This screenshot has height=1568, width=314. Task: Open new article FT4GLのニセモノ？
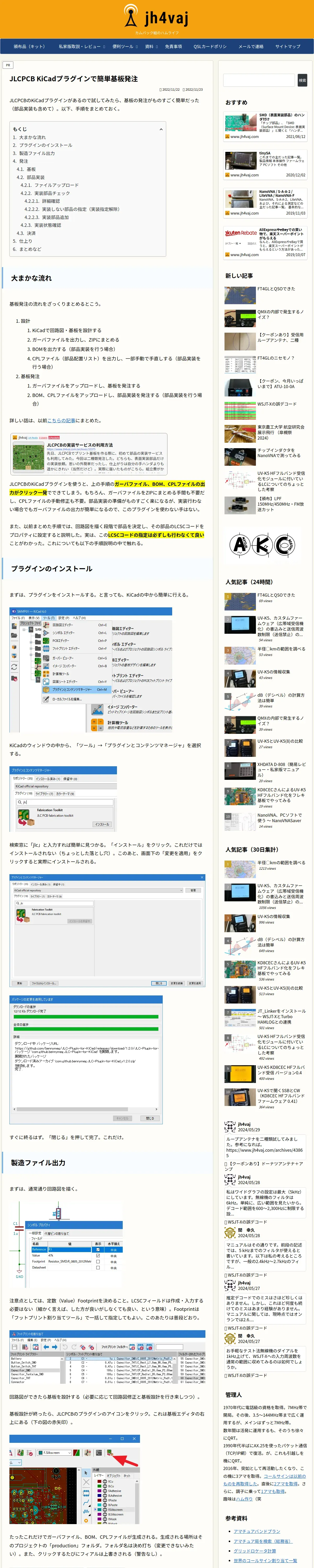point(265,364)
